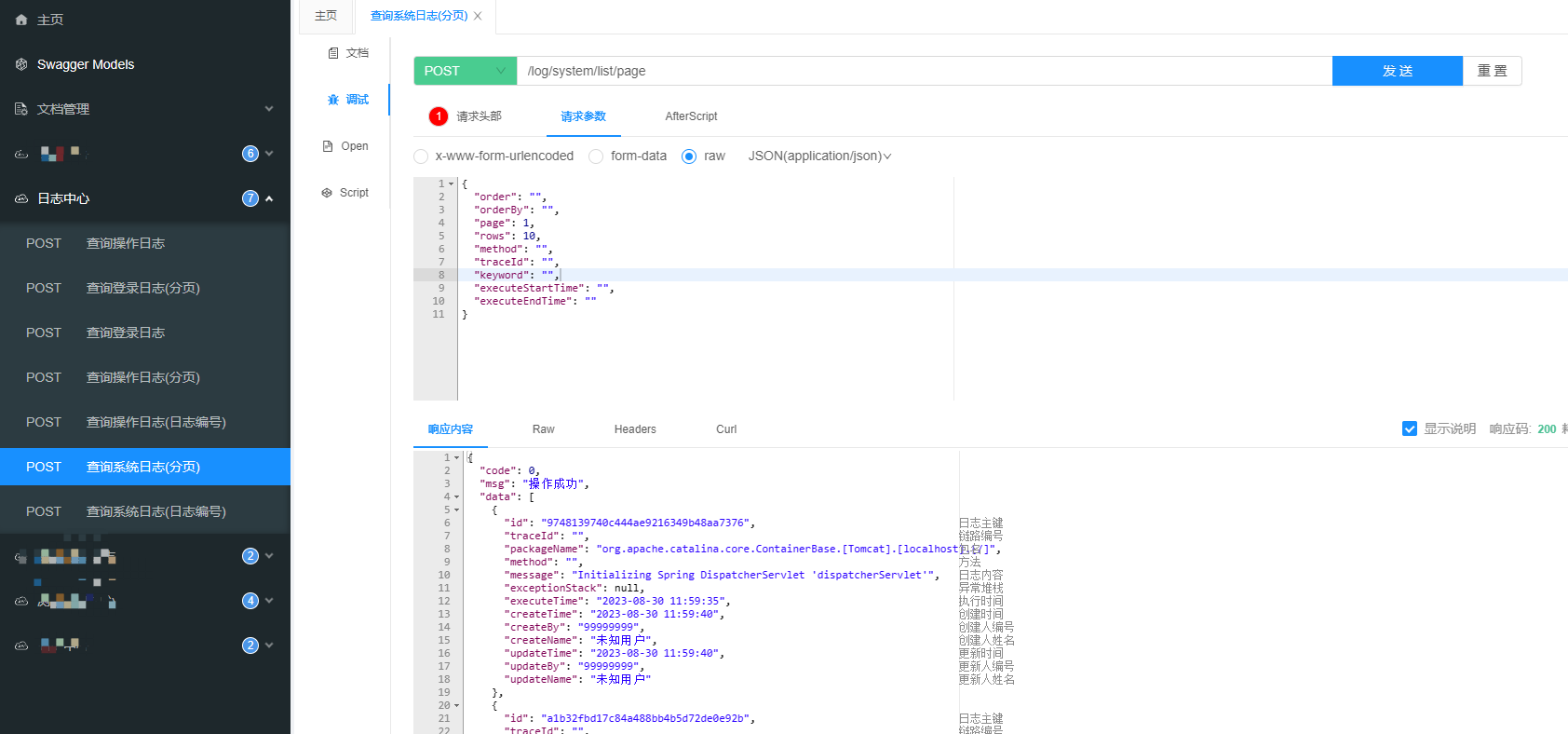Click the 调试 side menu label
Image resolution: width=1568 pixels, height=734 pixels.
358,100
